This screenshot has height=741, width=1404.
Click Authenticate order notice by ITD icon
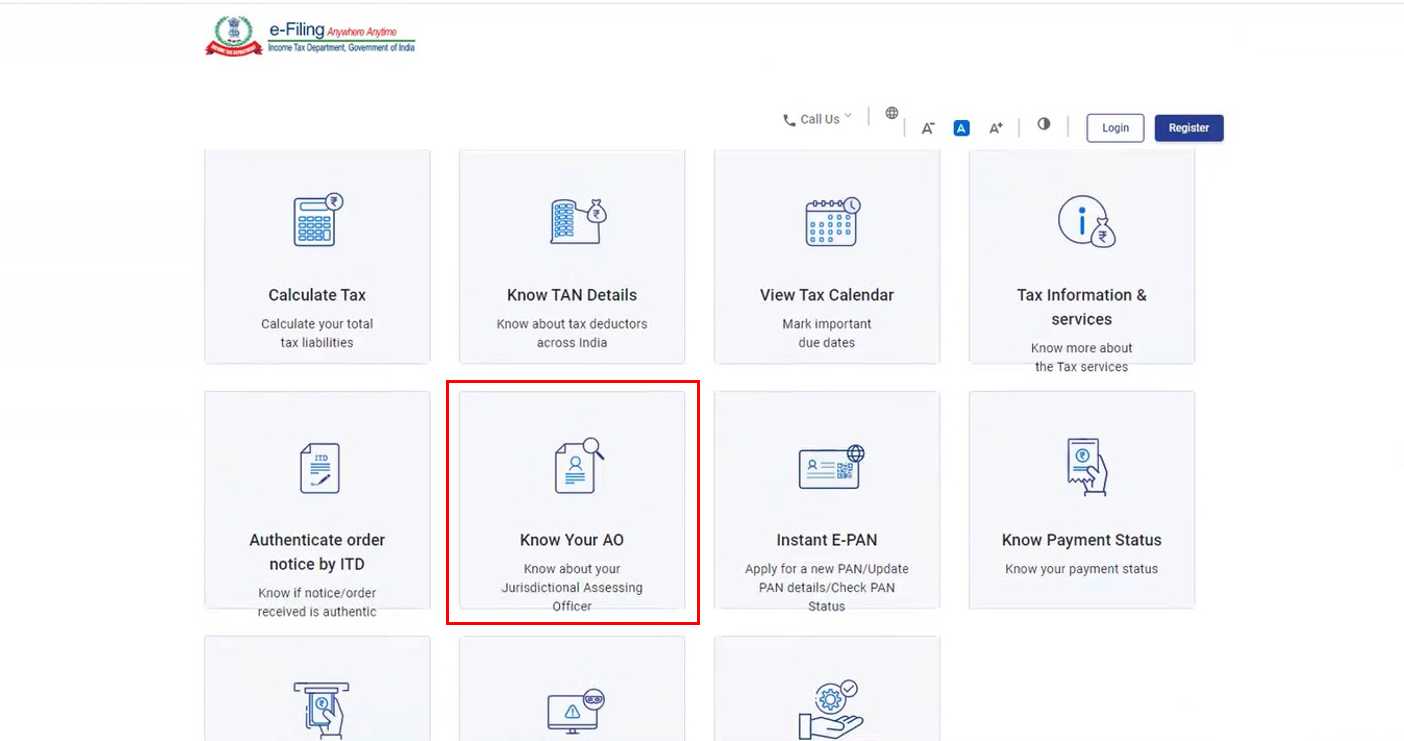317,467
